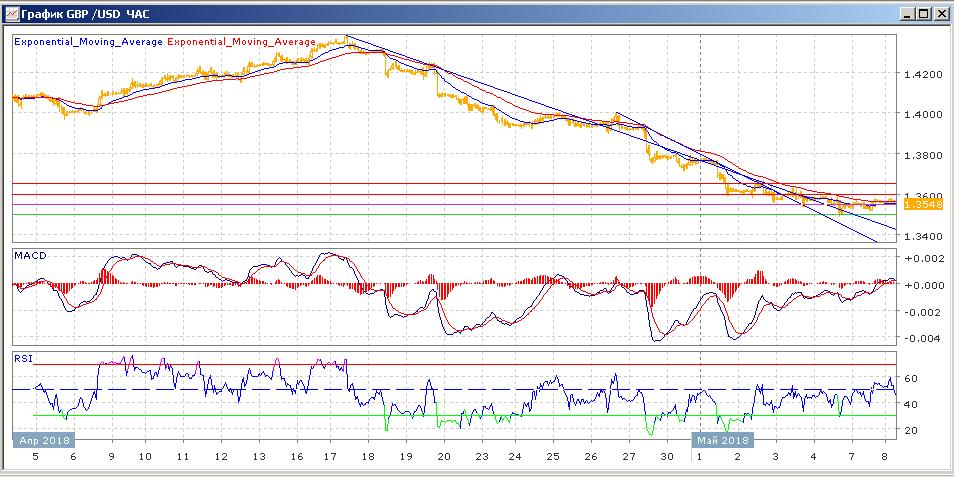957x477 pixels.
Task: Maximize the GBP/USD chart window
Action: [923, 14]
